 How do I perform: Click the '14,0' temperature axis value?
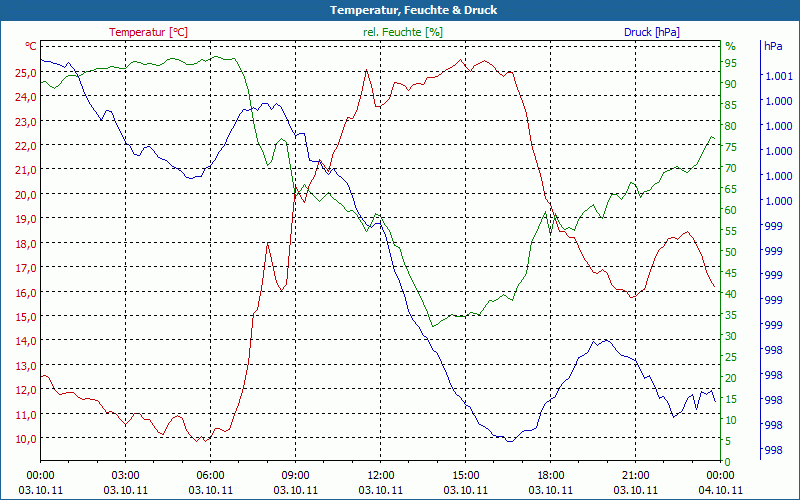pyautogui.click(x=26, y=341)
